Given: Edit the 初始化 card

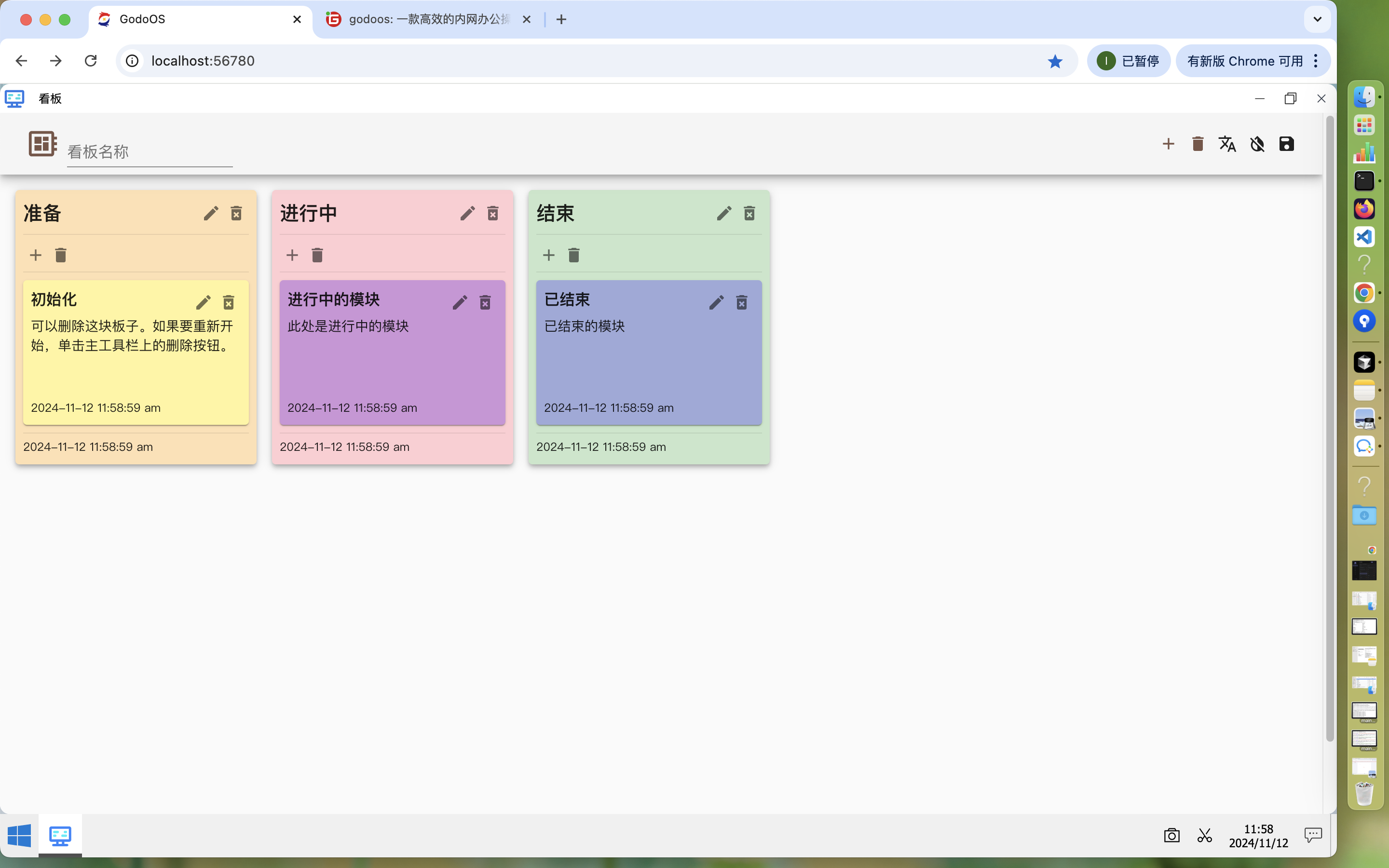Looking at the screenshot, I should tap(203, 302).
